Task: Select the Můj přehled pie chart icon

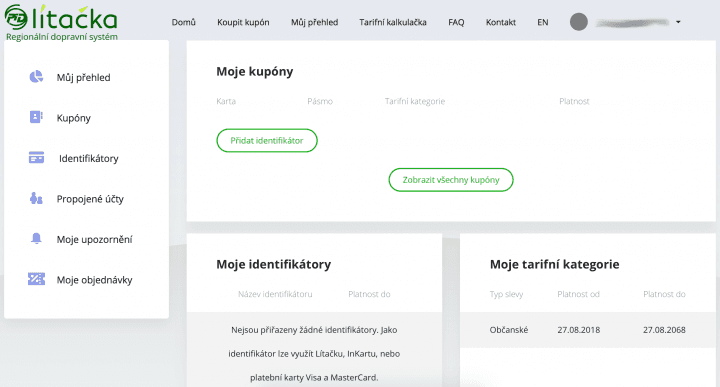Action: click(x=36, y=77)
